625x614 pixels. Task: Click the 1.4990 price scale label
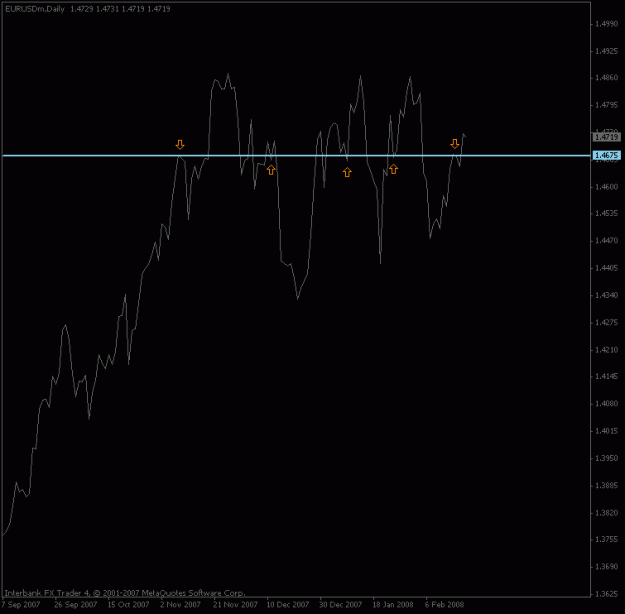[606, 24]
